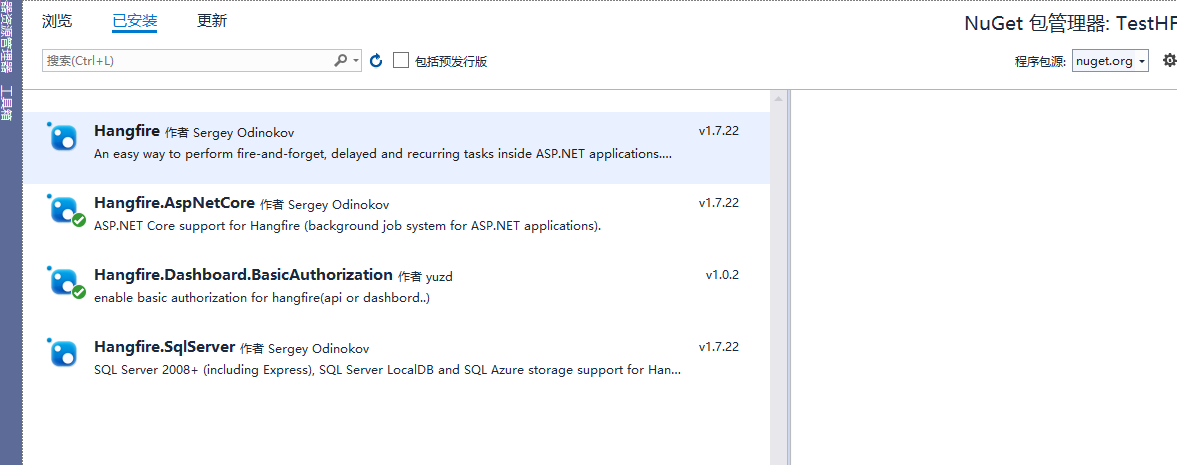Image resolution: width=1177 pixels, height=465 pixels.
Task: Click the magnifier search icon
Action: pos(341,61)
